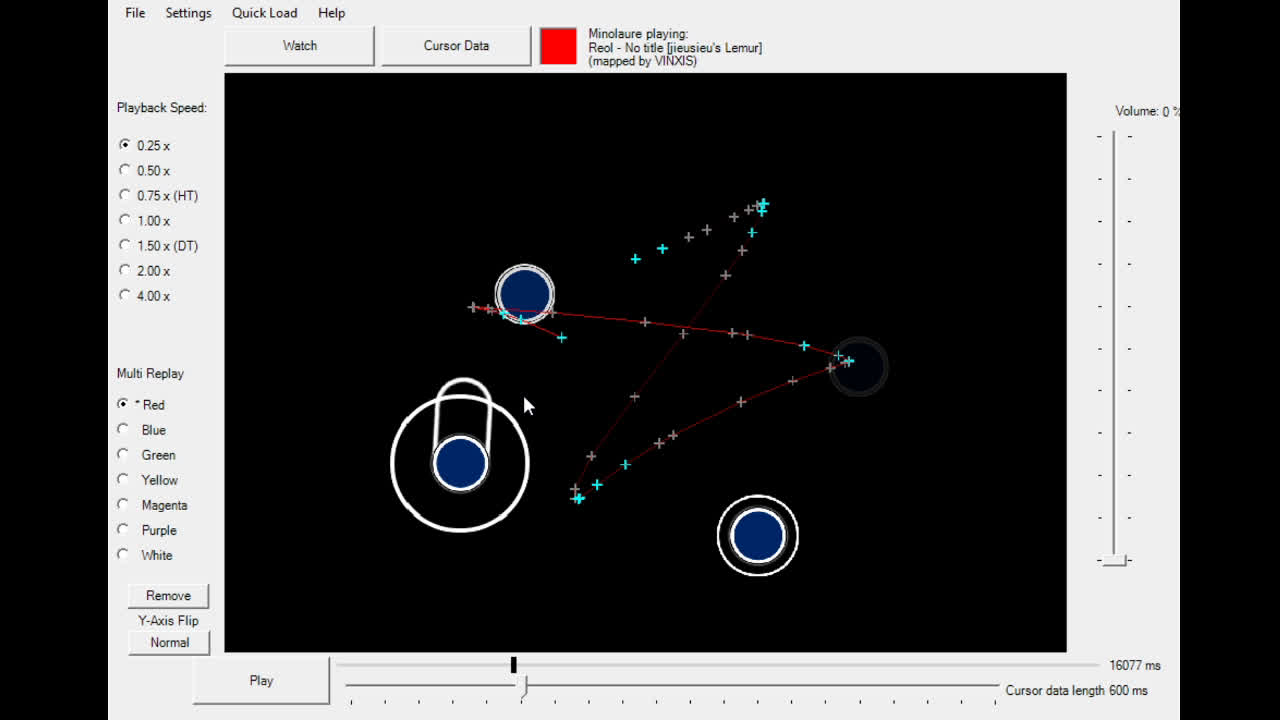Select 0.75 x (HT) playback speed
The image size is (1280, 720).
pyautogui.click(x=125, y=196)
